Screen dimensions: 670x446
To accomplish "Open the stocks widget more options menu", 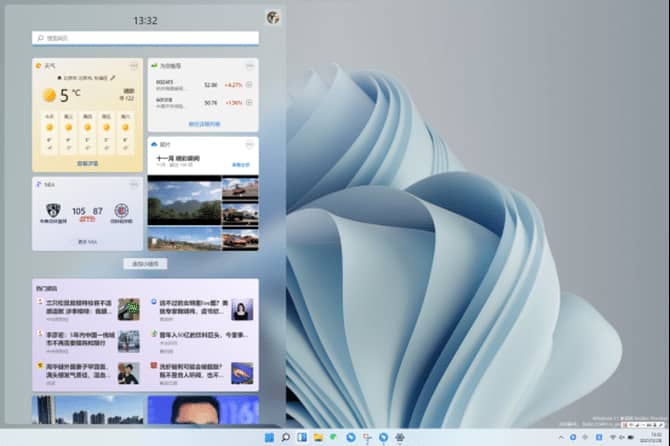I will [250, 66].
